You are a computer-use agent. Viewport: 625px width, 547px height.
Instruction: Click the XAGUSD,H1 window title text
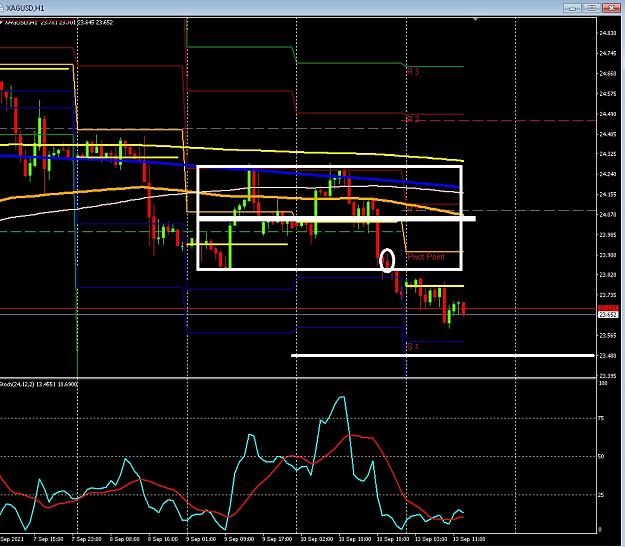point(26,8)
